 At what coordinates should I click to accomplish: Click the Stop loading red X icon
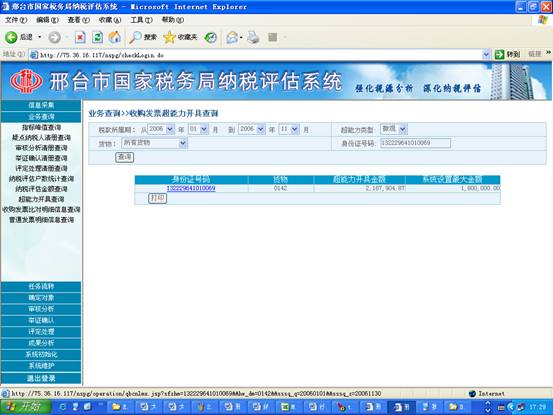80,37
